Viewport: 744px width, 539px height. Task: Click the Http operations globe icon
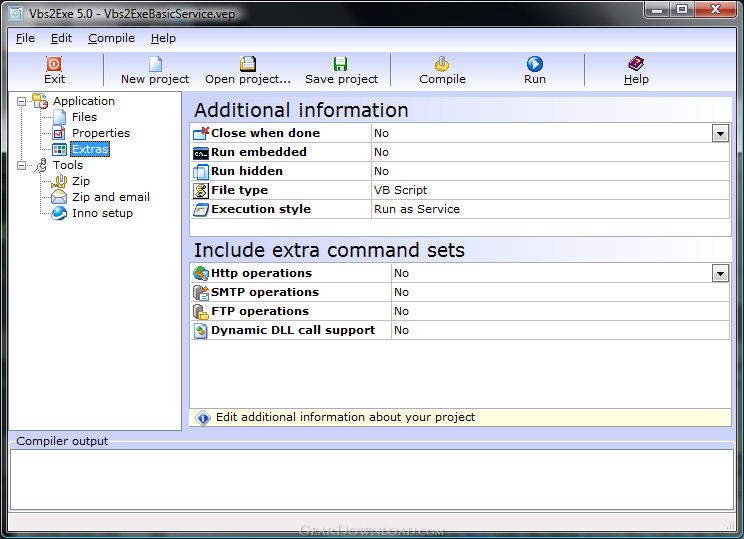coord(201,273)
